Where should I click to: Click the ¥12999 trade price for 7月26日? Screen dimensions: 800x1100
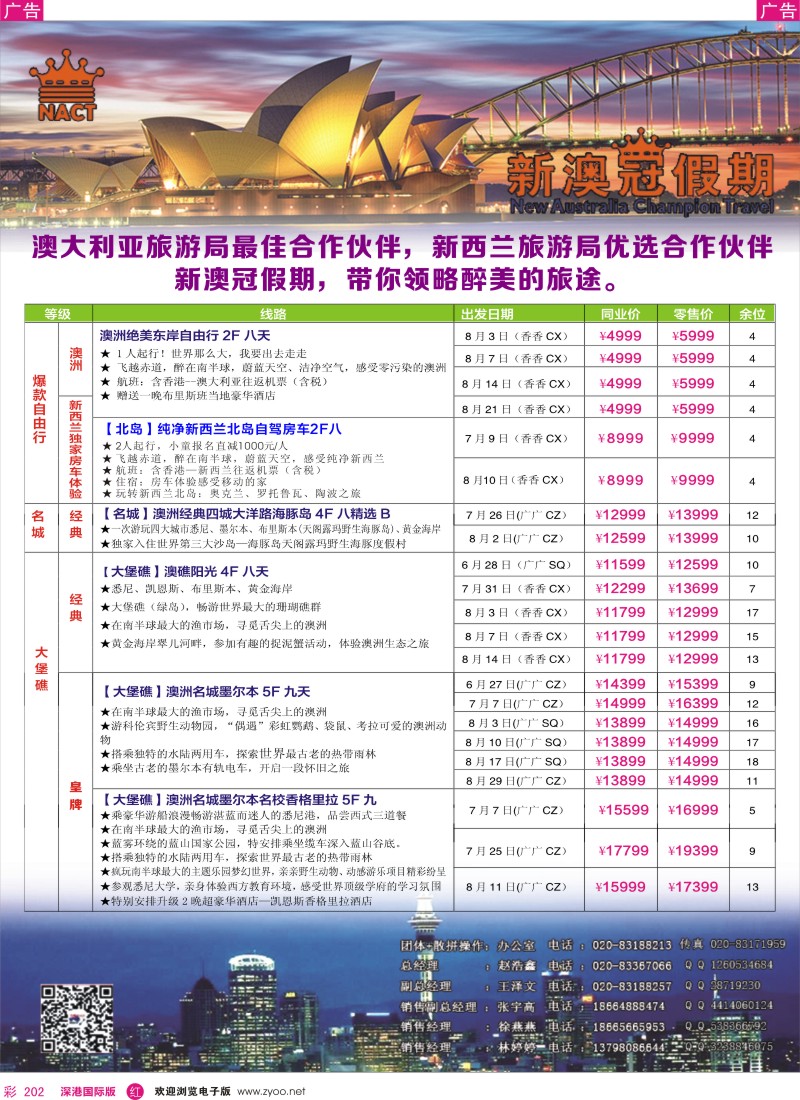(x=620, y=514)
